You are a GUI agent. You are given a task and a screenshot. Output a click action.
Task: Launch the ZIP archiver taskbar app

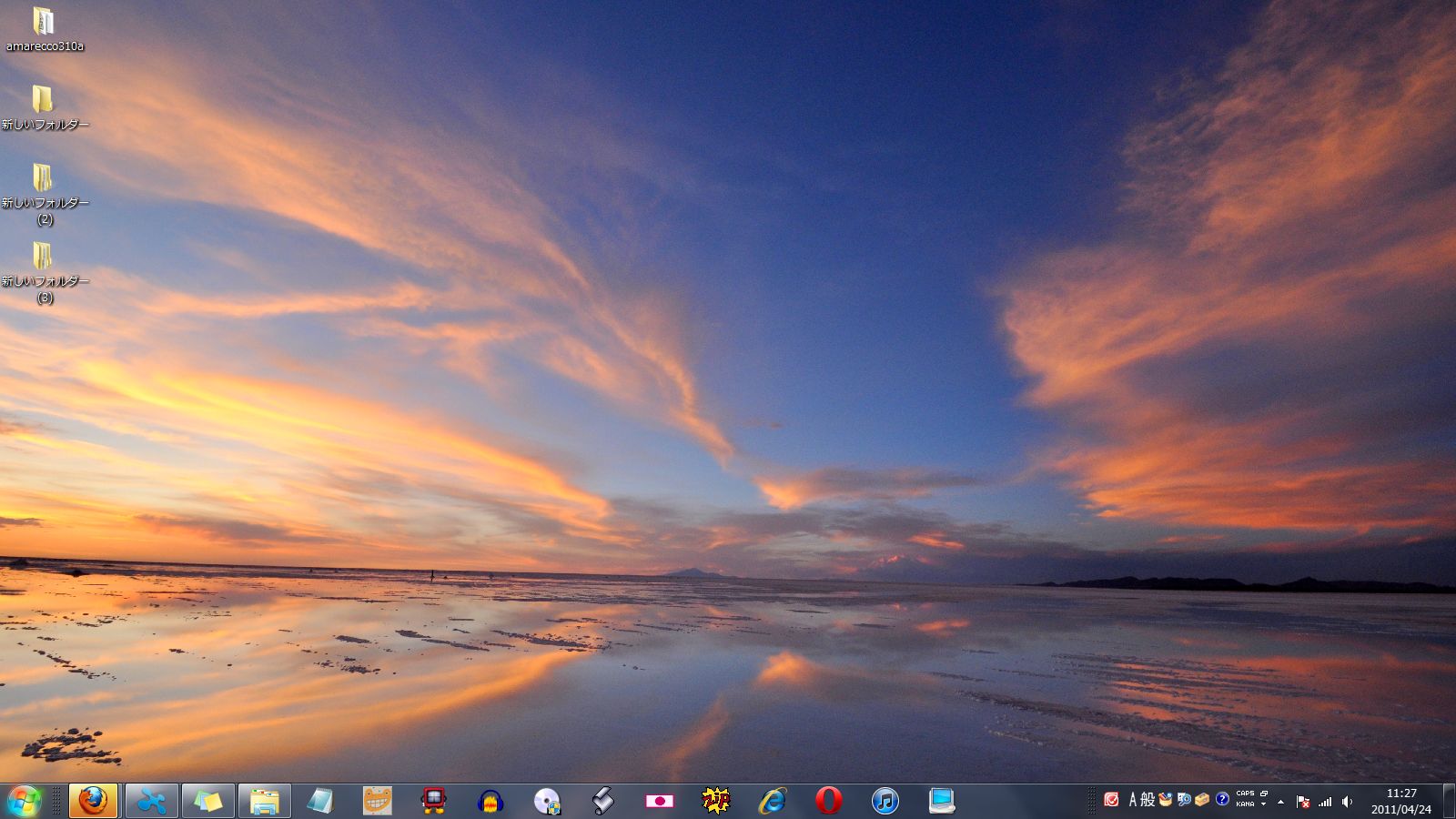(716, 801)
